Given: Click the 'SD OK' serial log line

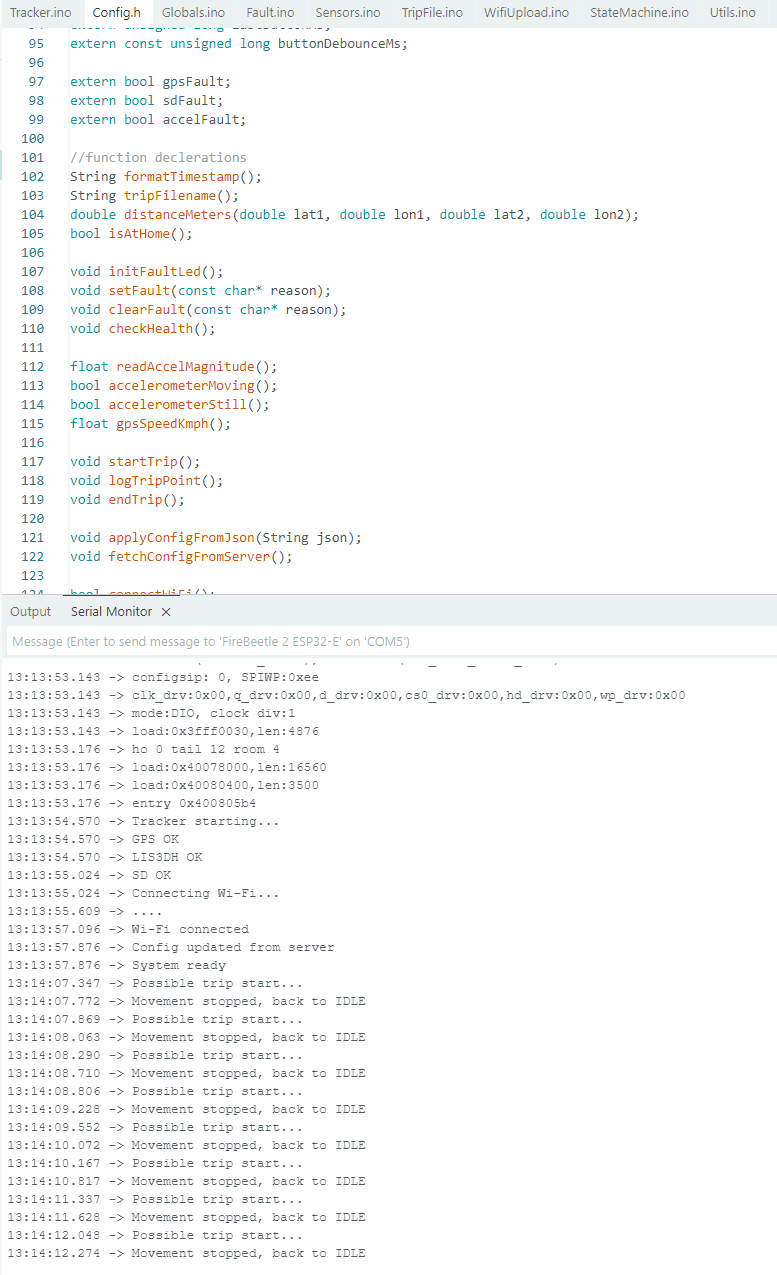Looking at the screenshot, I should click(x=89, y=875).
